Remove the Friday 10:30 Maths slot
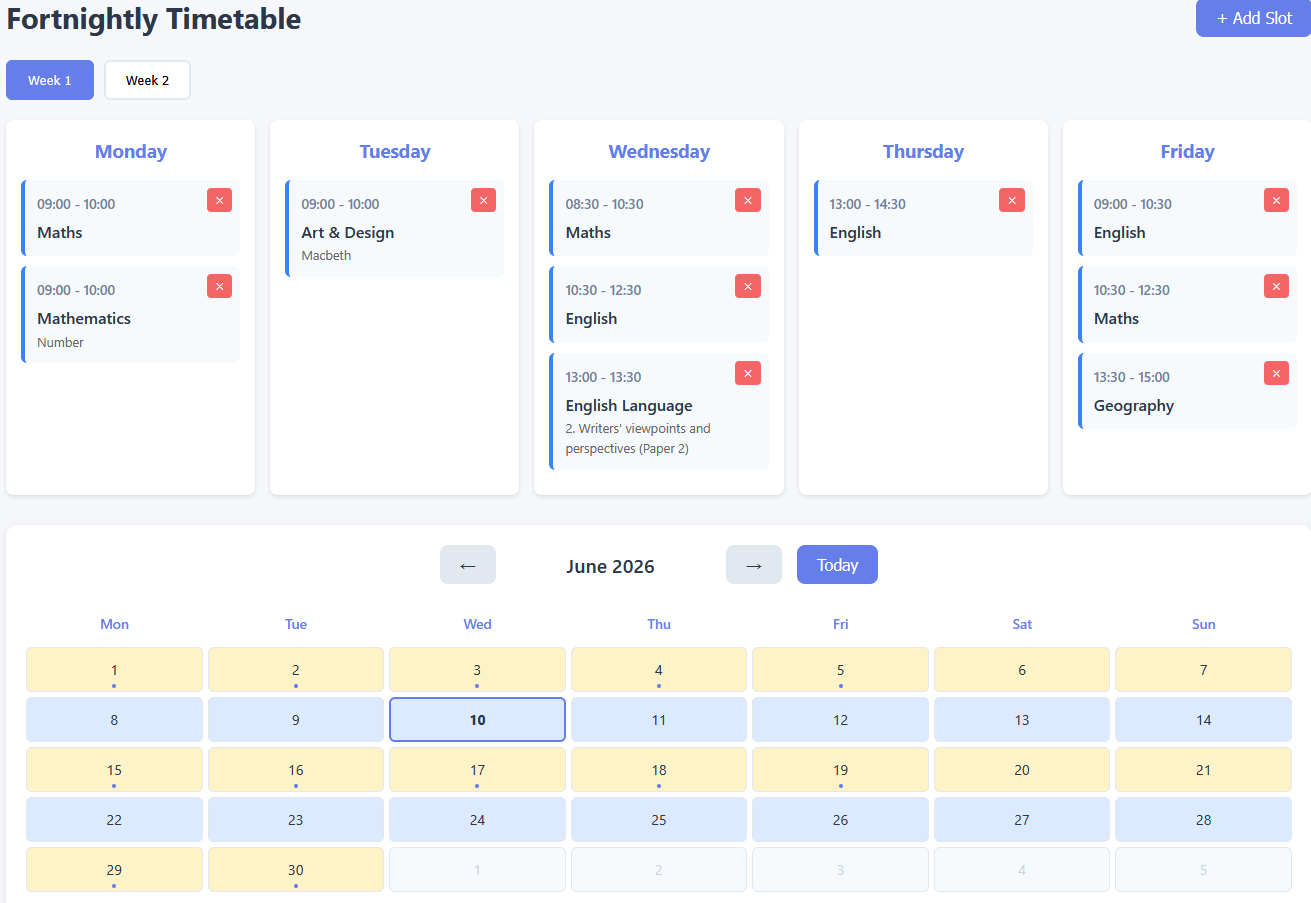 1276,286
